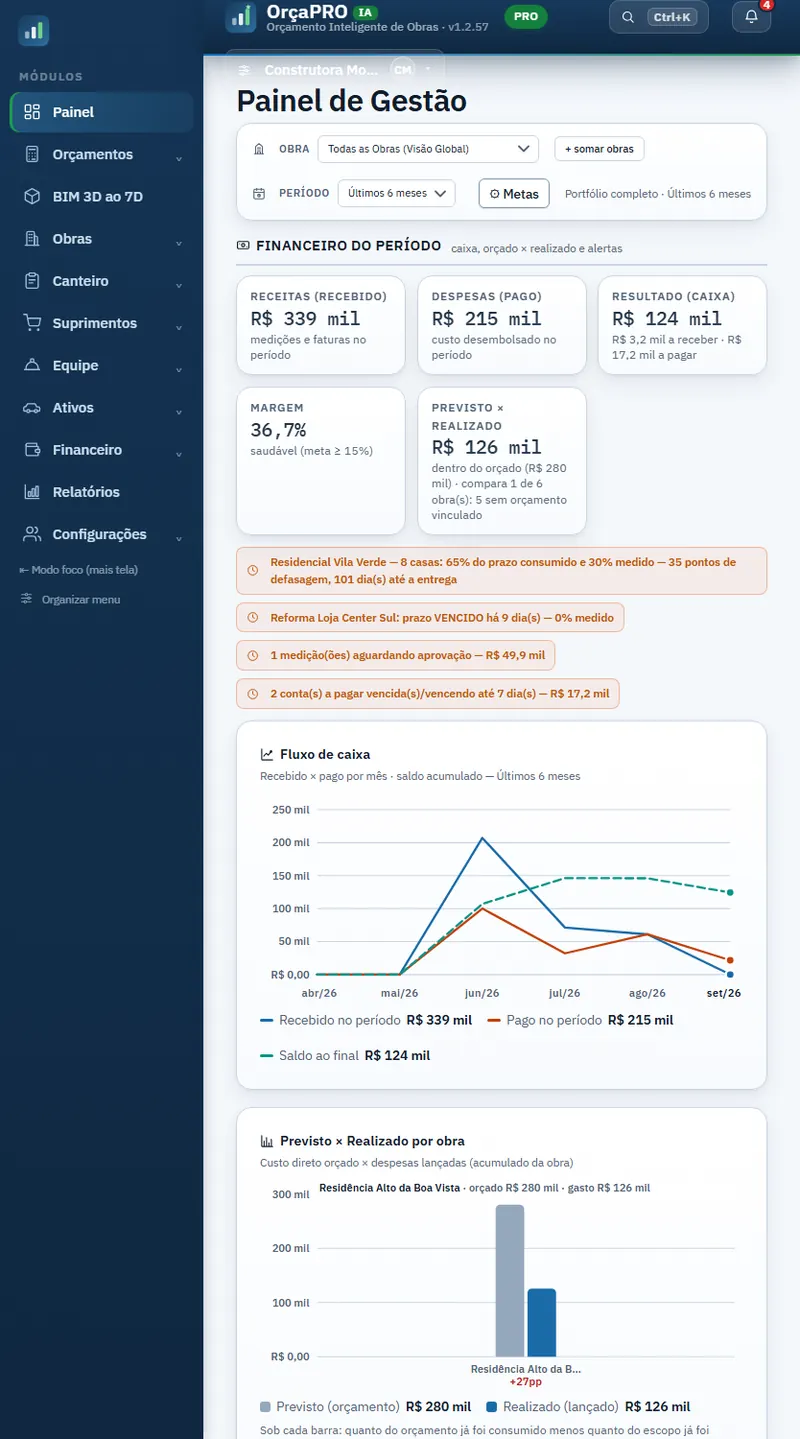
Task: Open the Construtora company selector
Action: click(335, 70)
